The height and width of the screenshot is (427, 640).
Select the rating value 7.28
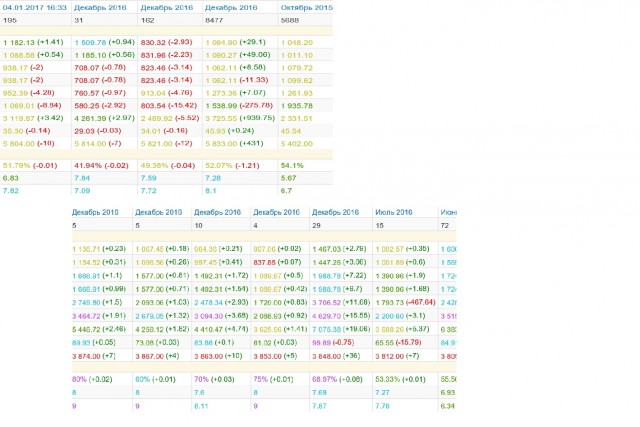point(213,178)
